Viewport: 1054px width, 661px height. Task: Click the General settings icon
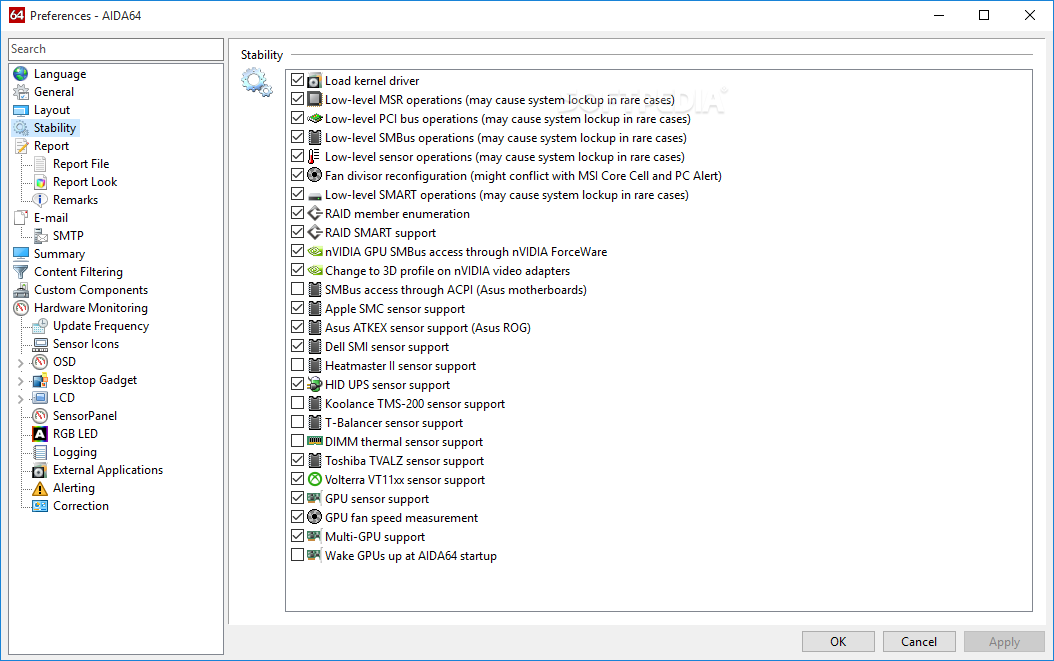point(21,92)
